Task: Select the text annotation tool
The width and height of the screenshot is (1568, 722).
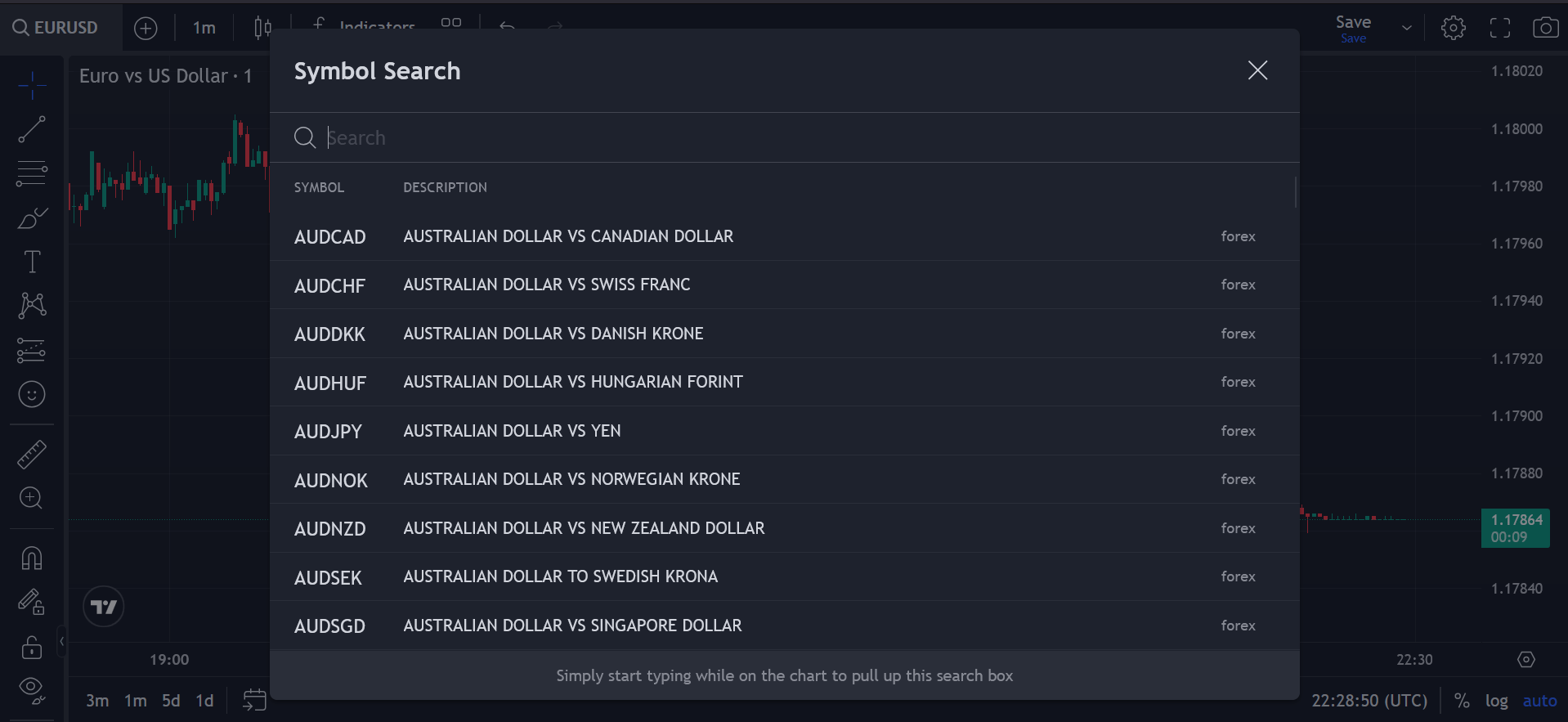Action: tap(32, 262)
